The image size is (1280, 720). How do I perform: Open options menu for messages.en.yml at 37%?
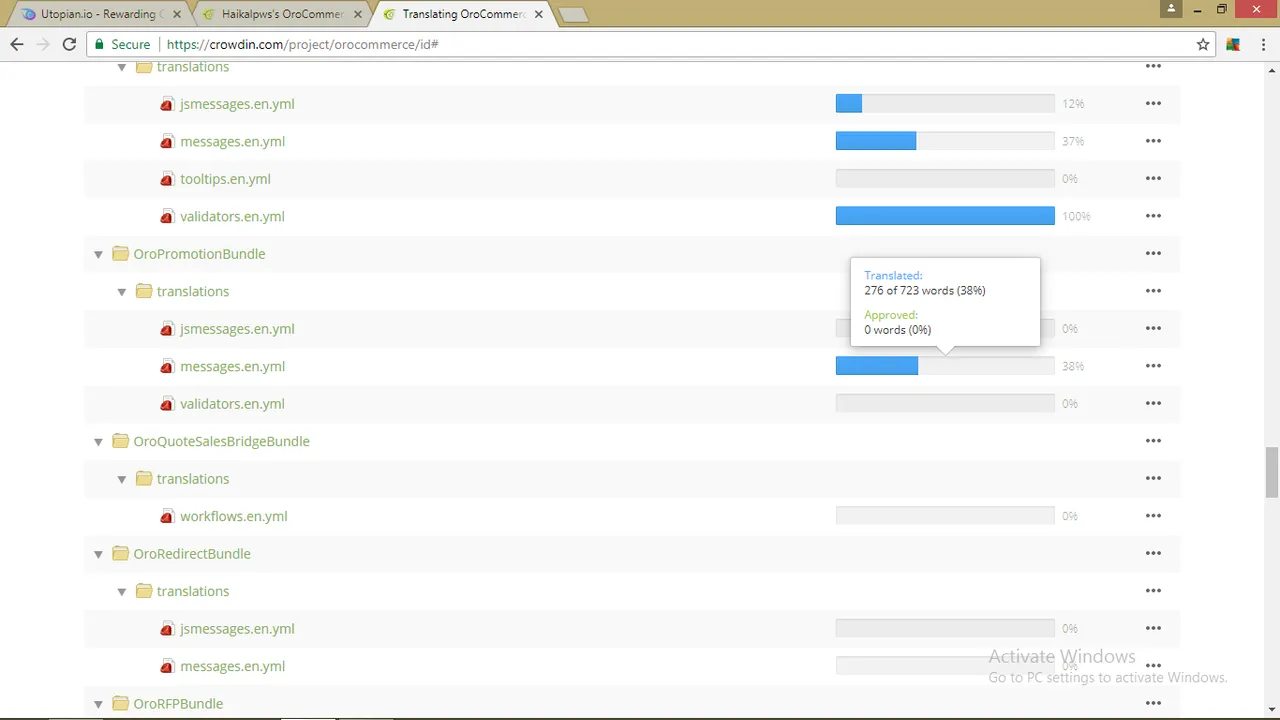tap(1153, 141)
